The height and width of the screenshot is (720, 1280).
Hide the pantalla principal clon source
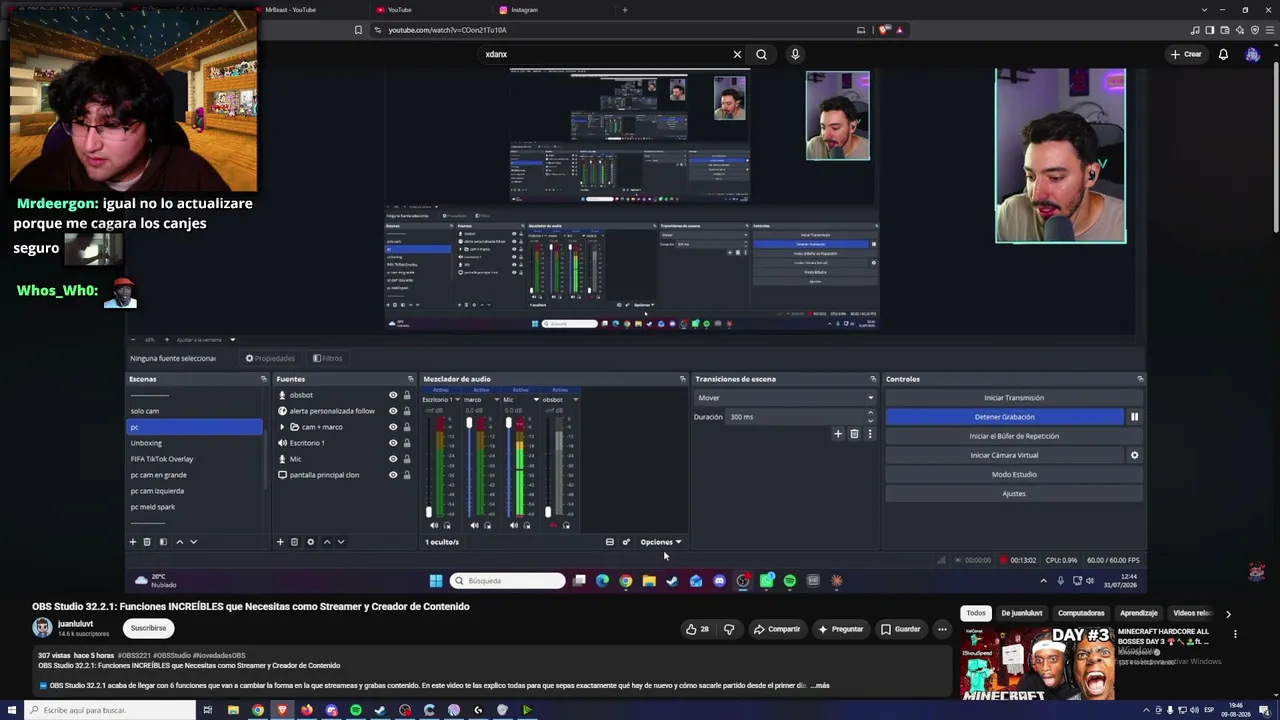pyautogui.click(x=393, y=475)
